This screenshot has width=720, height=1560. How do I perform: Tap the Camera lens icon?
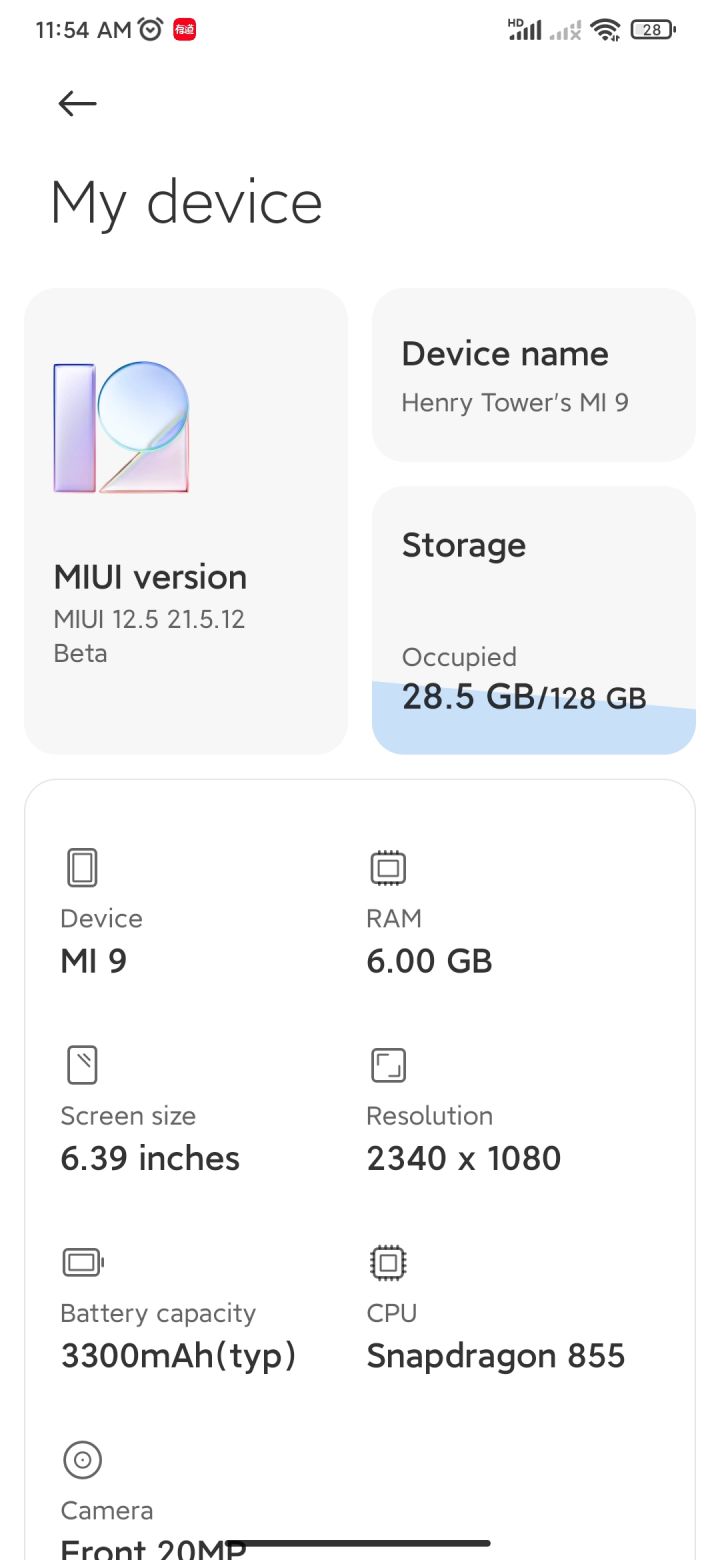(82, 1460)
